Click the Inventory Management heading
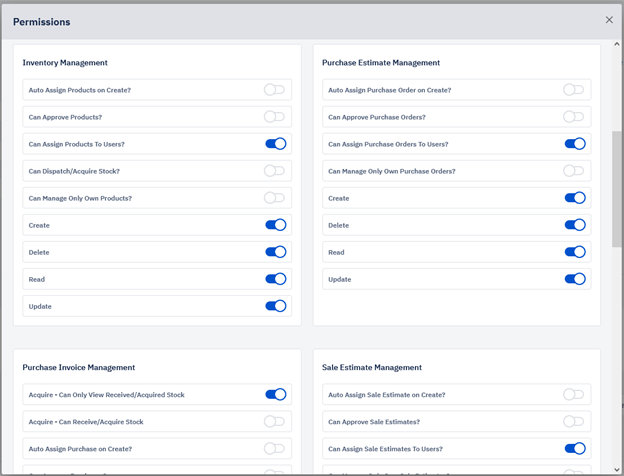624x476 pixels. [65, 63]
